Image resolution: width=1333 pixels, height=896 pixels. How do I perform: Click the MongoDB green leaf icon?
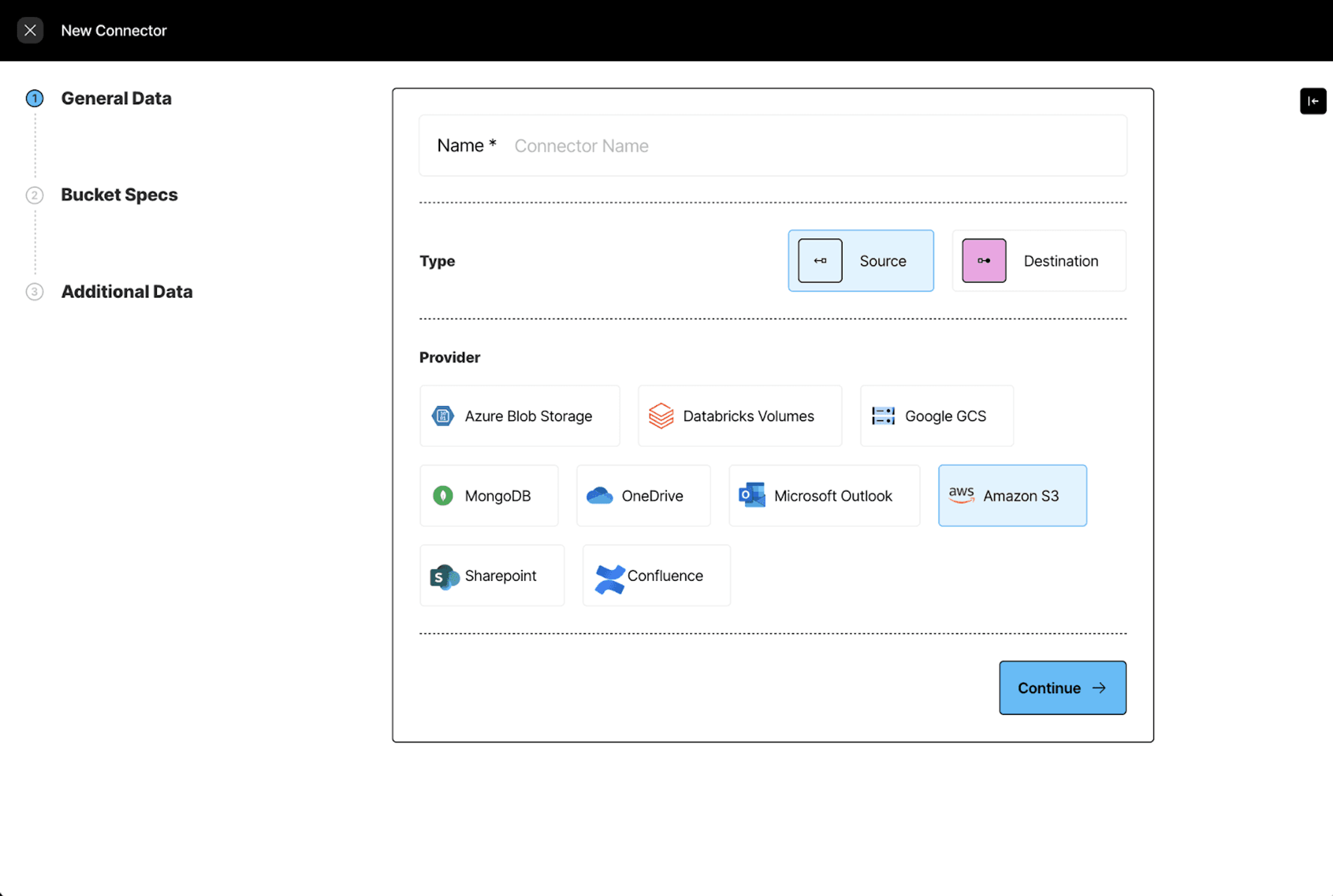pos(443,496)
